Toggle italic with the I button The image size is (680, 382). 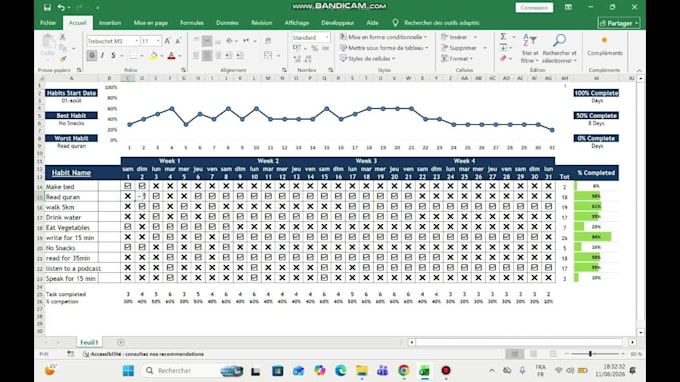102,56
